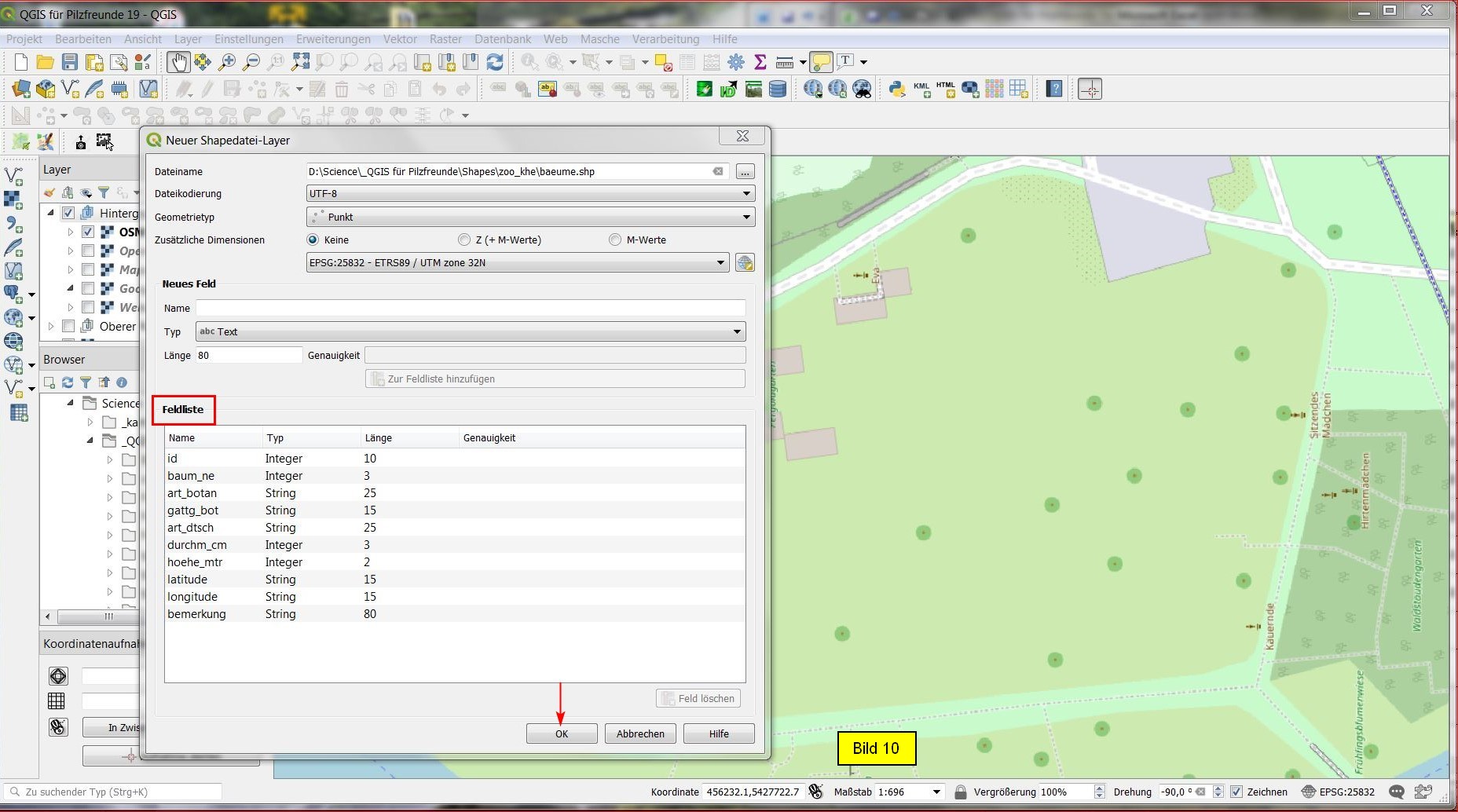
Task: Toggle the OSM layer visibility checkbox
Action: [x=88, y=232]
